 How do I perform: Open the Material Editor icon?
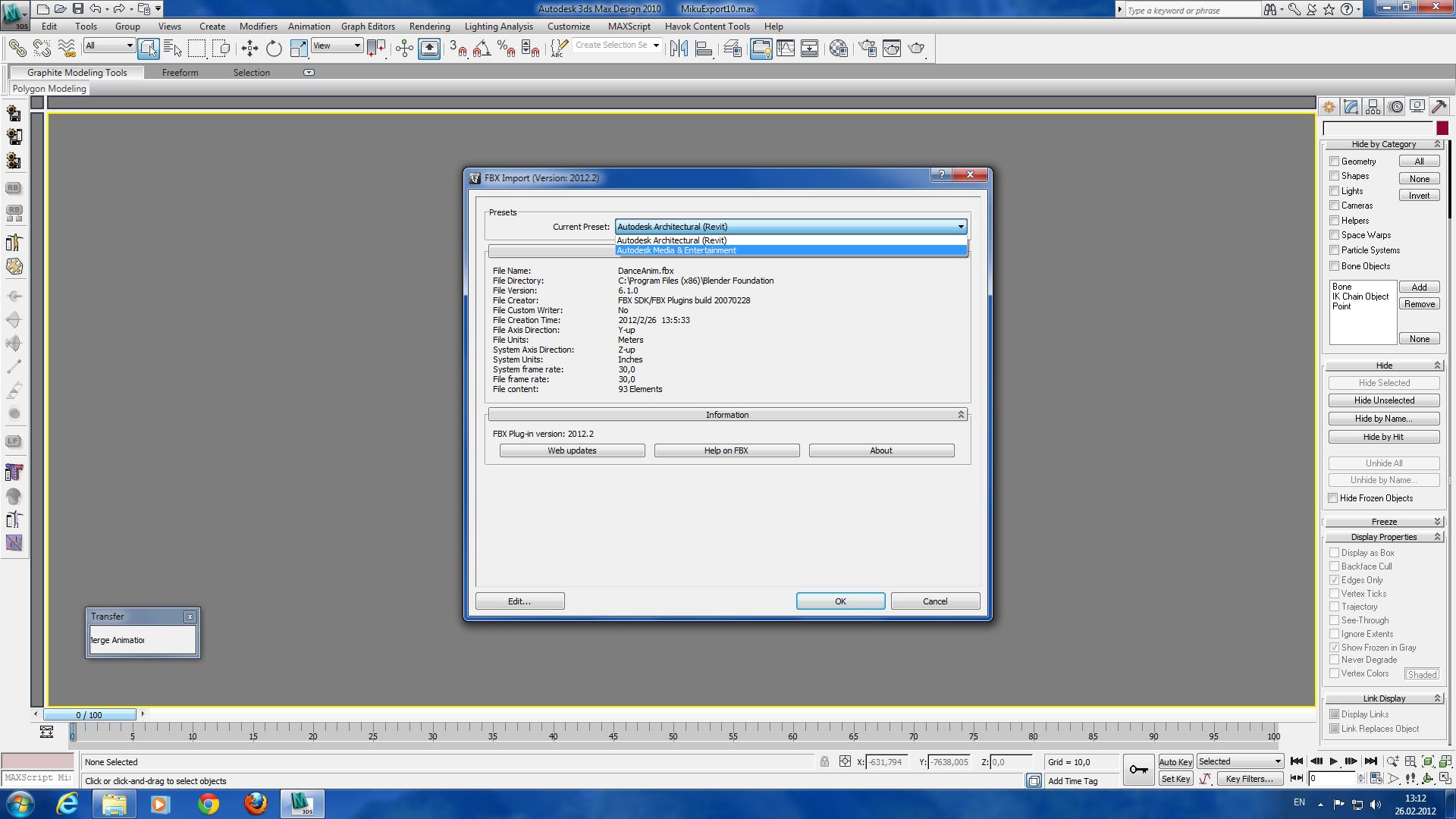[838, 49]
